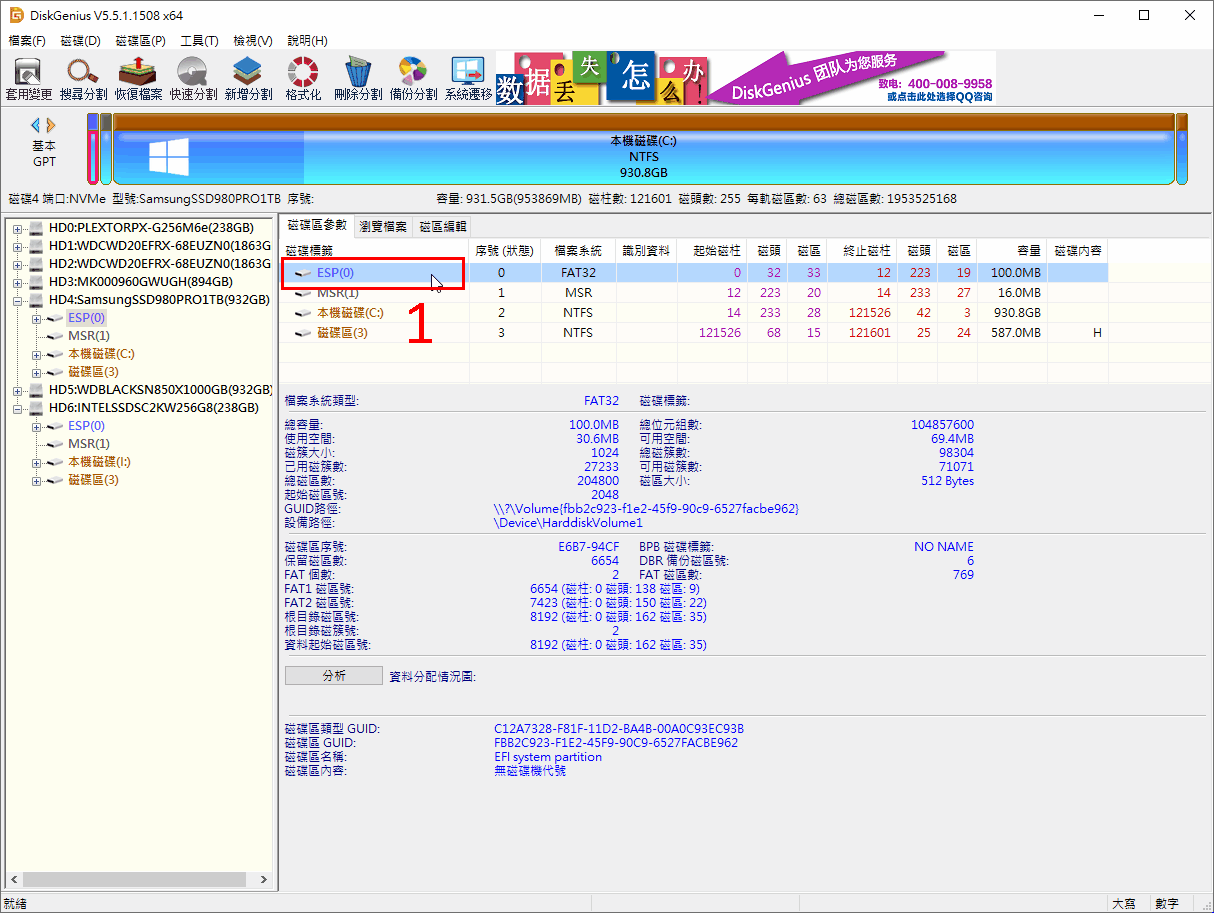
Task: Click the 磁碟標籤 column header
Action: tap(375, 250)
